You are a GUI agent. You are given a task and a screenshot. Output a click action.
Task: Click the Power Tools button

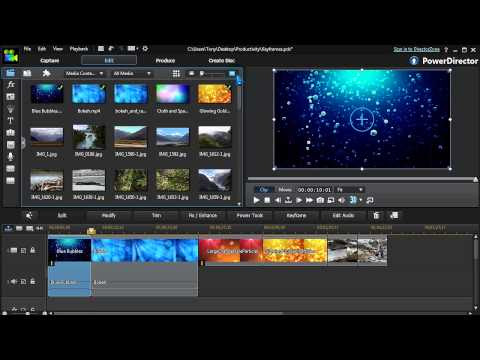click(250, 215)
